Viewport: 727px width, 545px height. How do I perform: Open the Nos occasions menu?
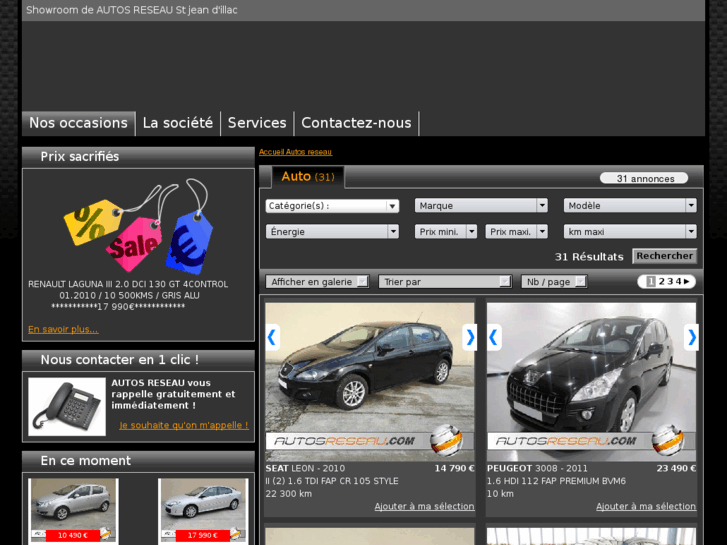pos(78,123)
